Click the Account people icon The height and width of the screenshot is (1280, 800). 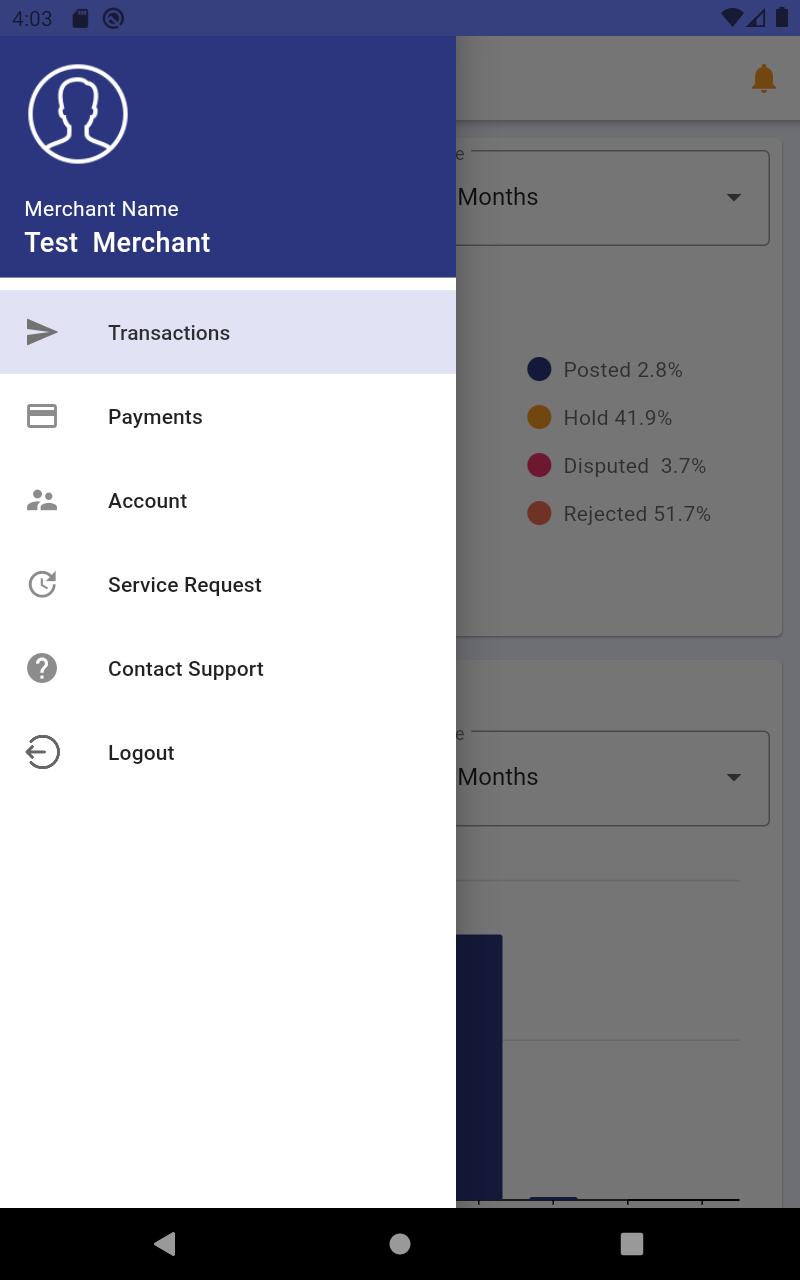click(x=42, y=500)
